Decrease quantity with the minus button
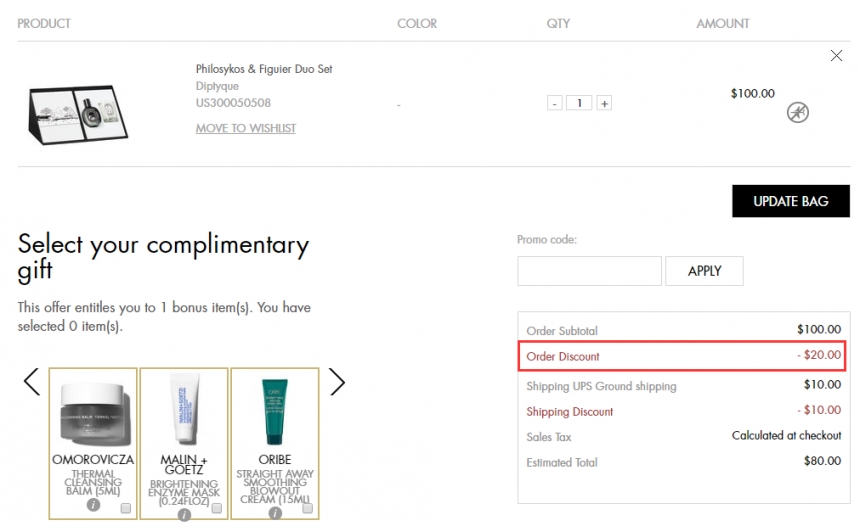Screen dimensions: 860x526 pos(555,103)
